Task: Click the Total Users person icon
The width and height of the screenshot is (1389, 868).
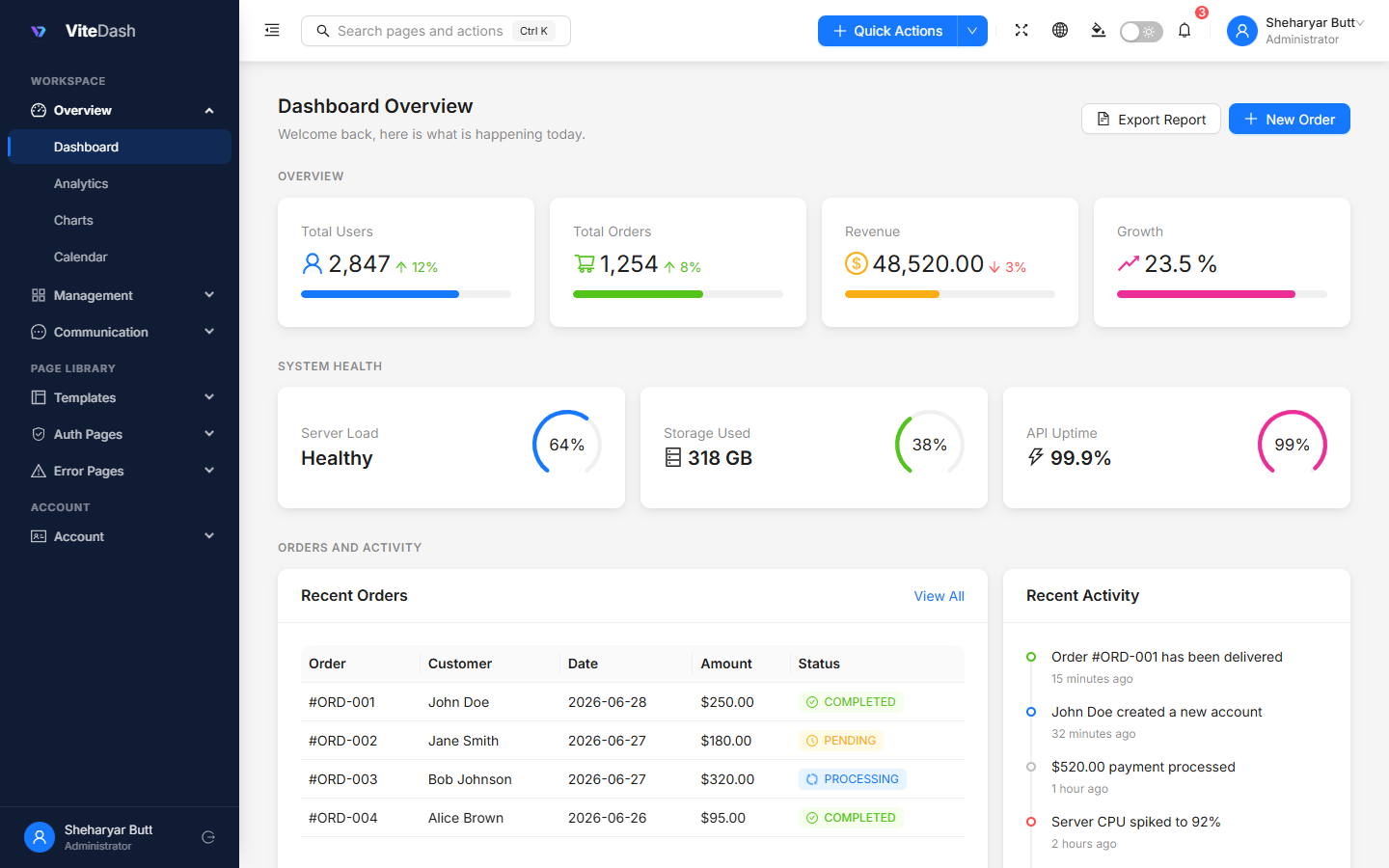Action: pyautogui.click(x=312, y=263)
